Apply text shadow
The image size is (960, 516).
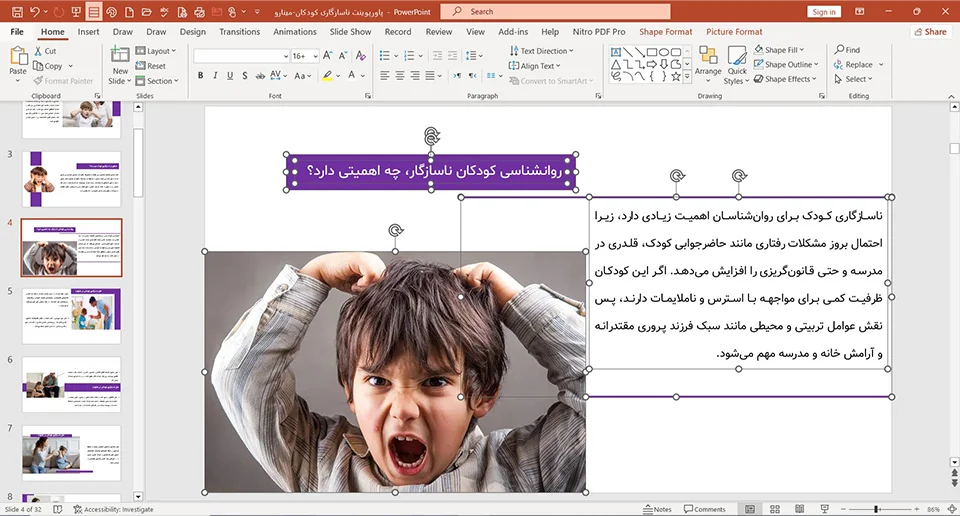(244, 75)
